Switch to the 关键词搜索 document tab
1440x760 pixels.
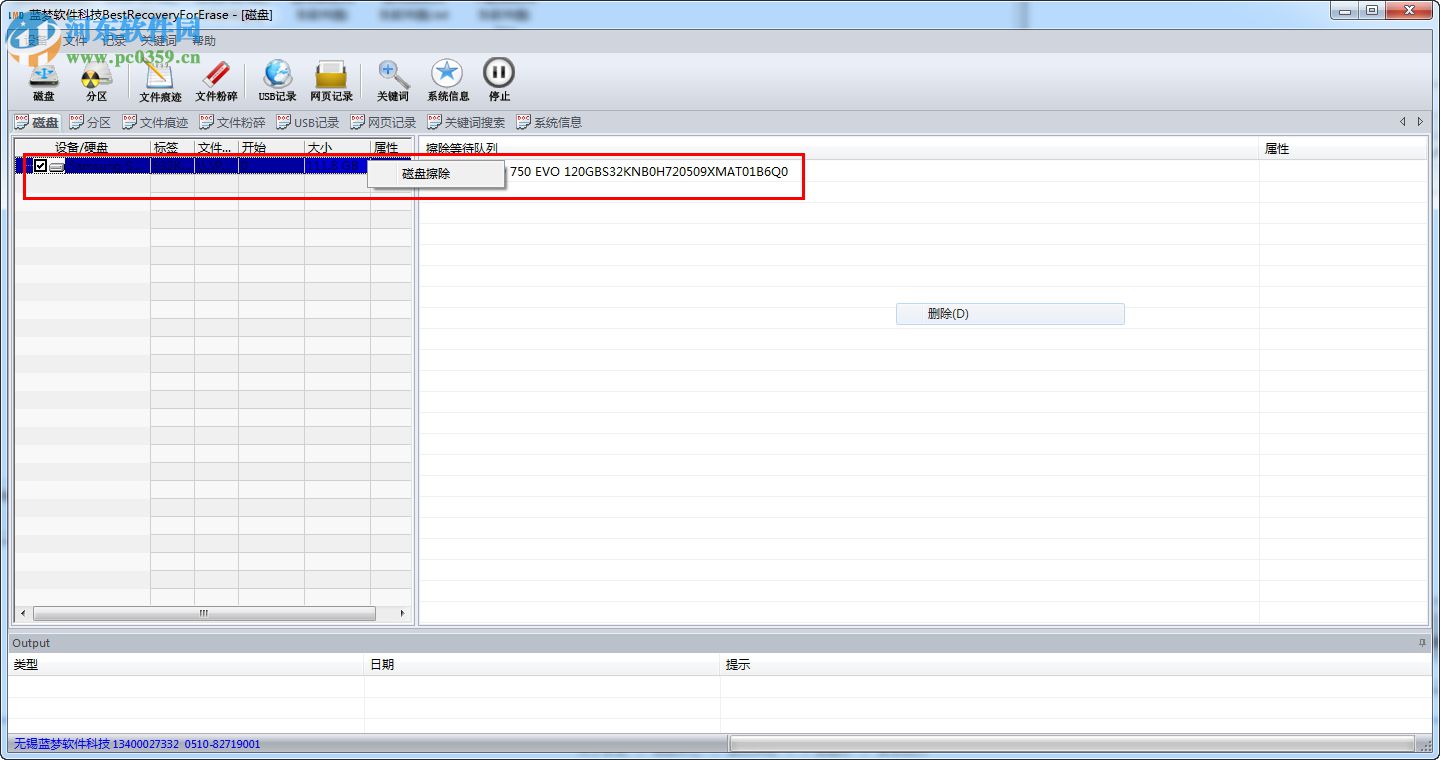pyautogui.click(x=466, y=122)
